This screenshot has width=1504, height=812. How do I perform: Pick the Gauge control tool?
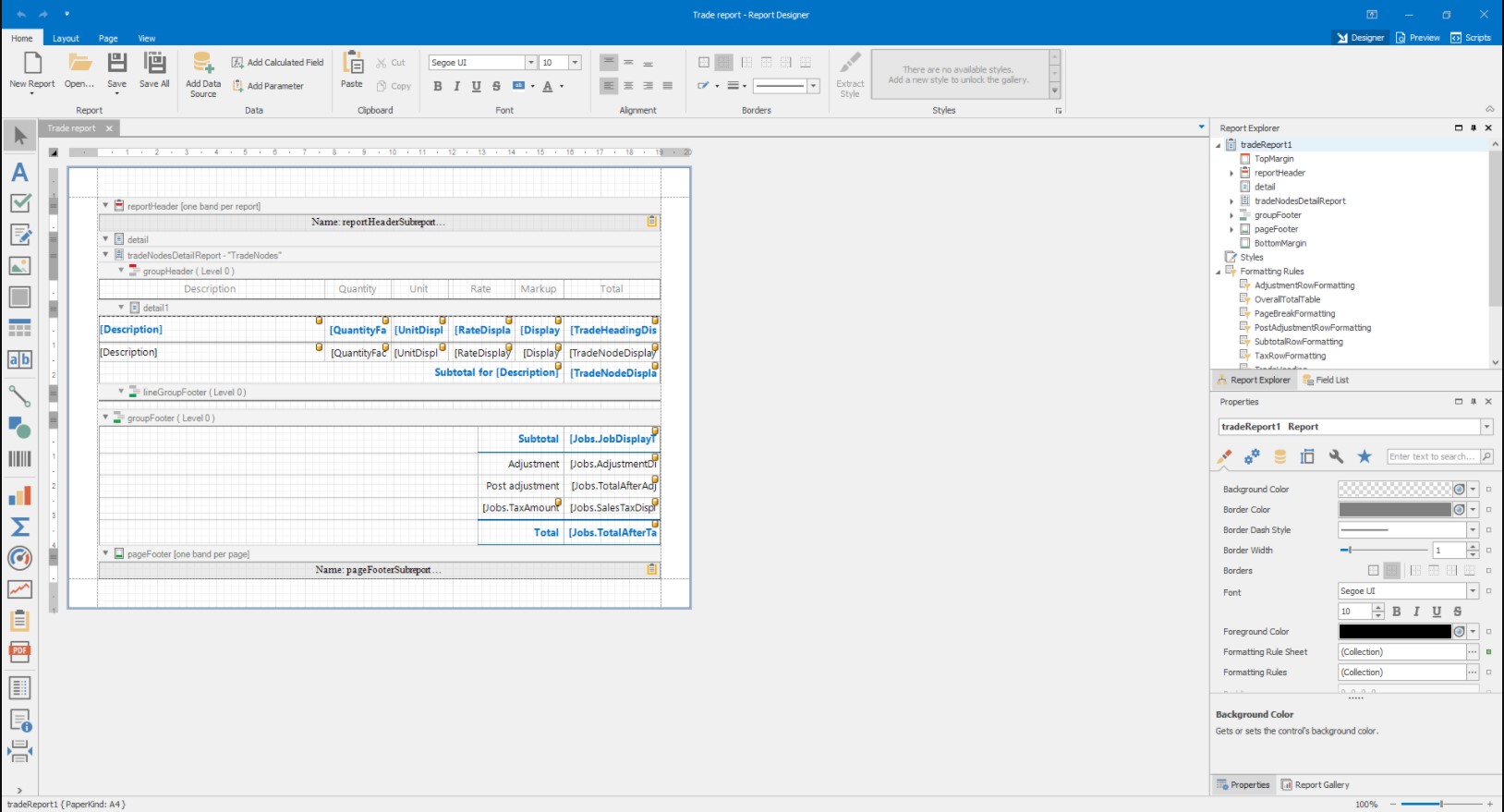[19, 558]
